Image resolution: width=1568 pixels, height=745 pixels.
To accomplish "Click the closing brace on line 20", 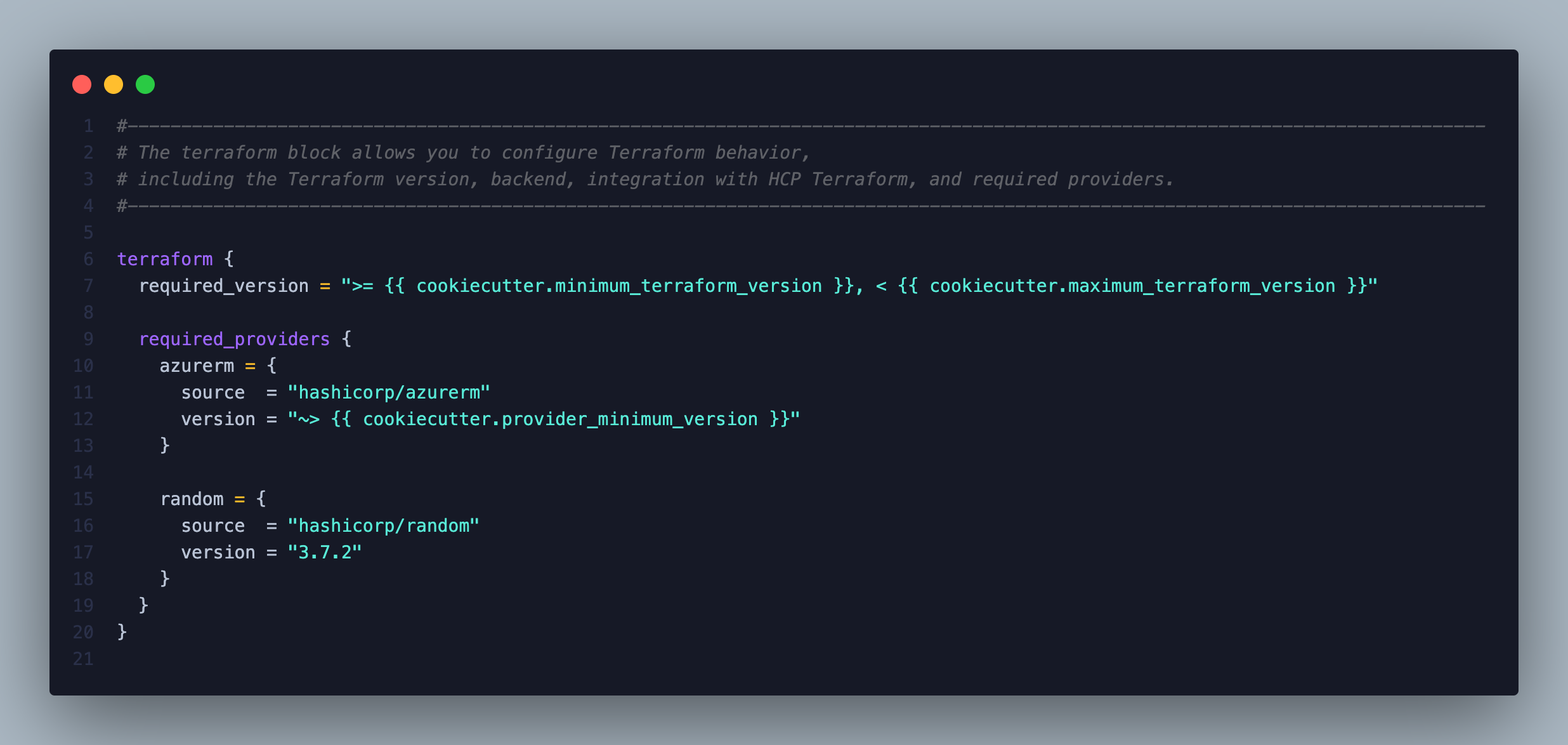I will pyautogui.click(x=122, y=632).
